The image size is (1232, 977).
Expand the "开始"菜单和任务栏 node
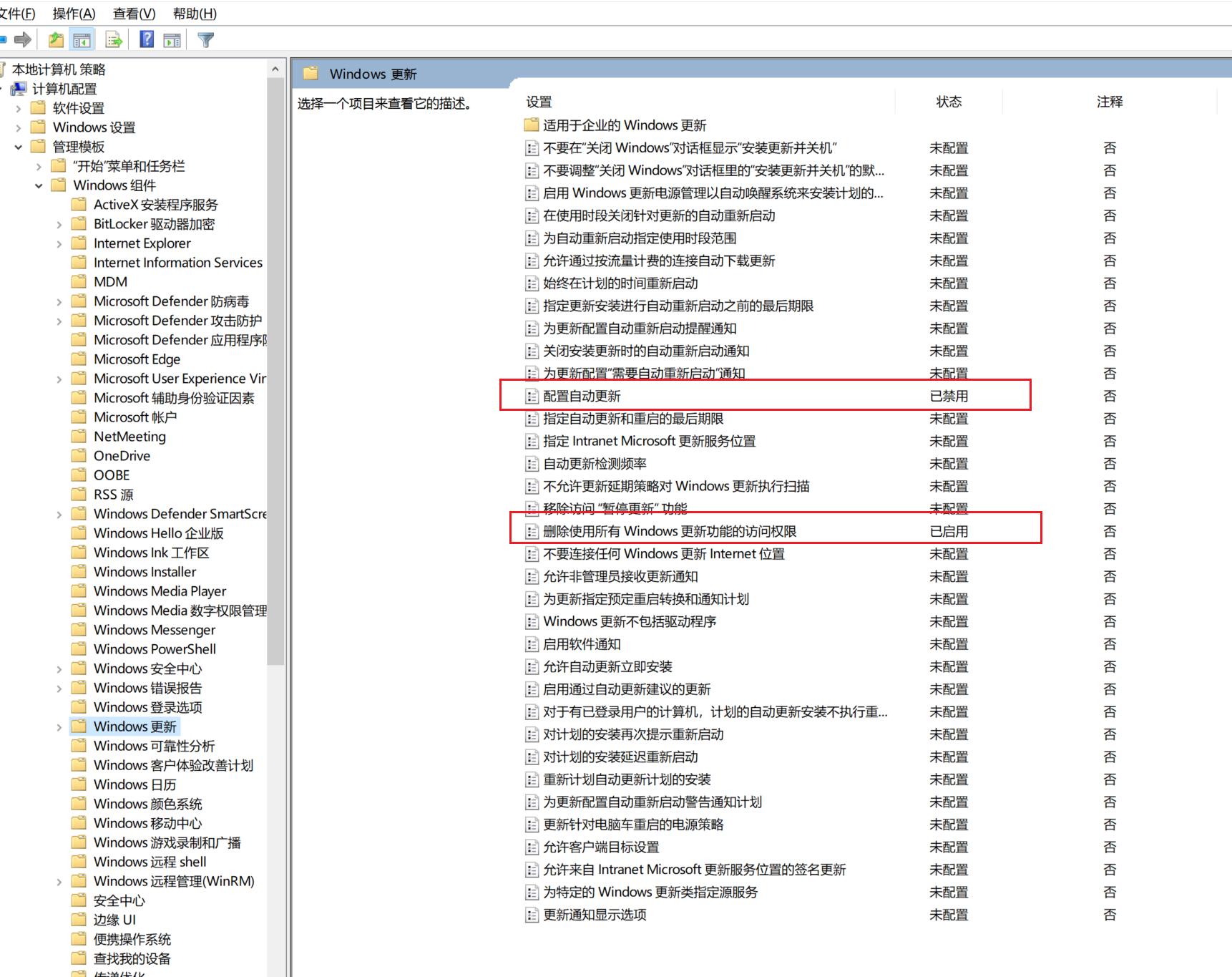(39, 166)
